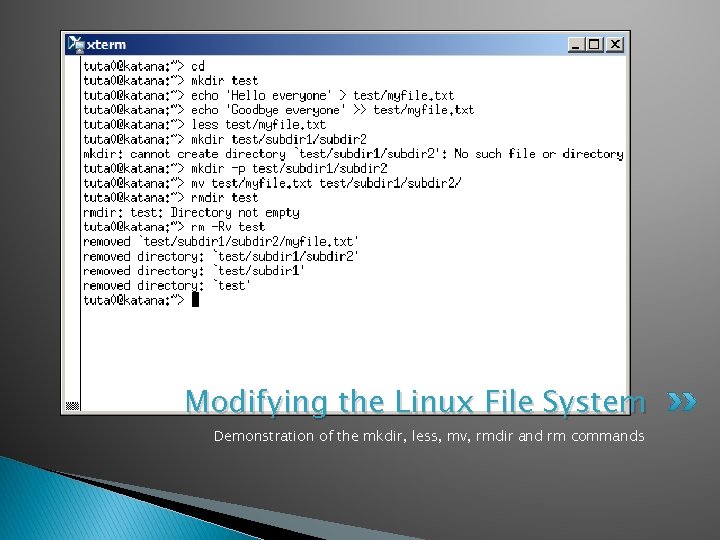Screen dimensions: 720x540
Task: Click the xterm window icon in title bar
Action: click(x=76, y=44)
